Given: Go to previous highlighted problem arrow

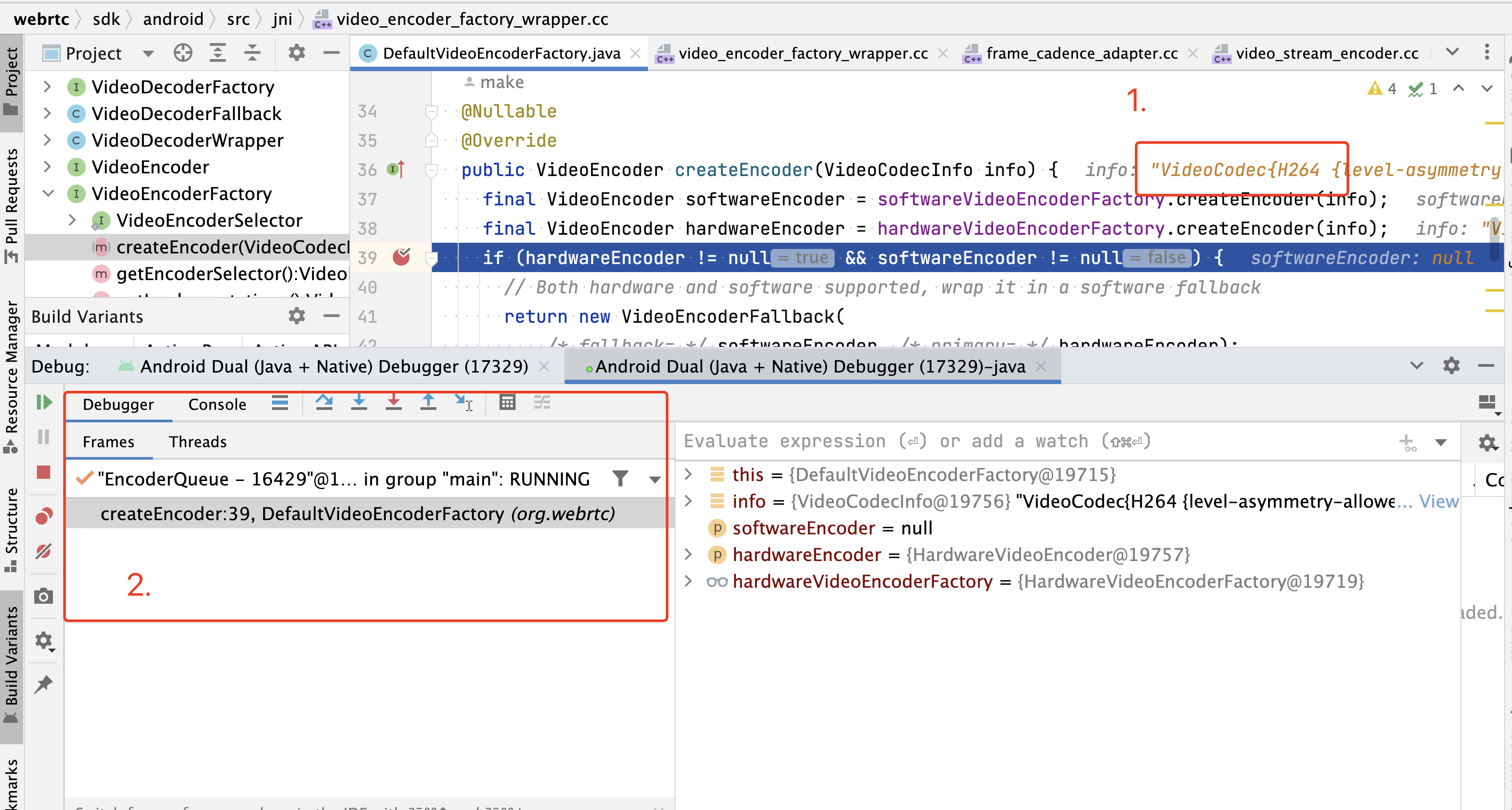Looking at the screenshot, I should pos(1459,88).
